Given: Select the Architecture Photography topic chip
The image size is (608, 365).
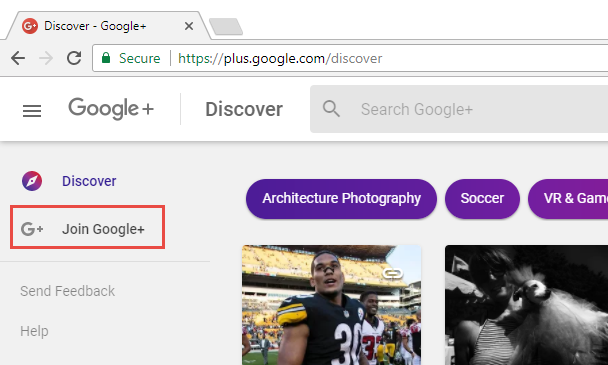Looking at the screenshot, I should 341,199.
